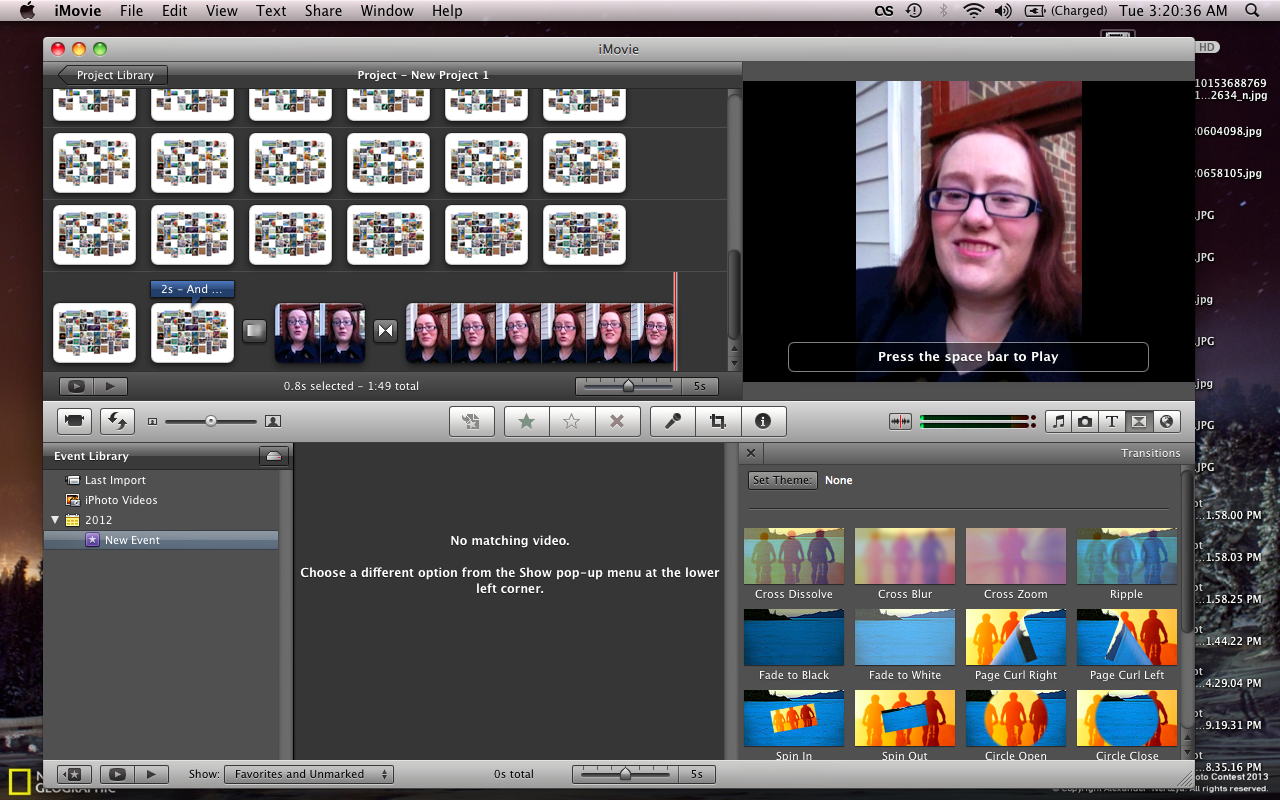
Task: Select the Page Curl Right transition
Action: [x=1016, y=646]
